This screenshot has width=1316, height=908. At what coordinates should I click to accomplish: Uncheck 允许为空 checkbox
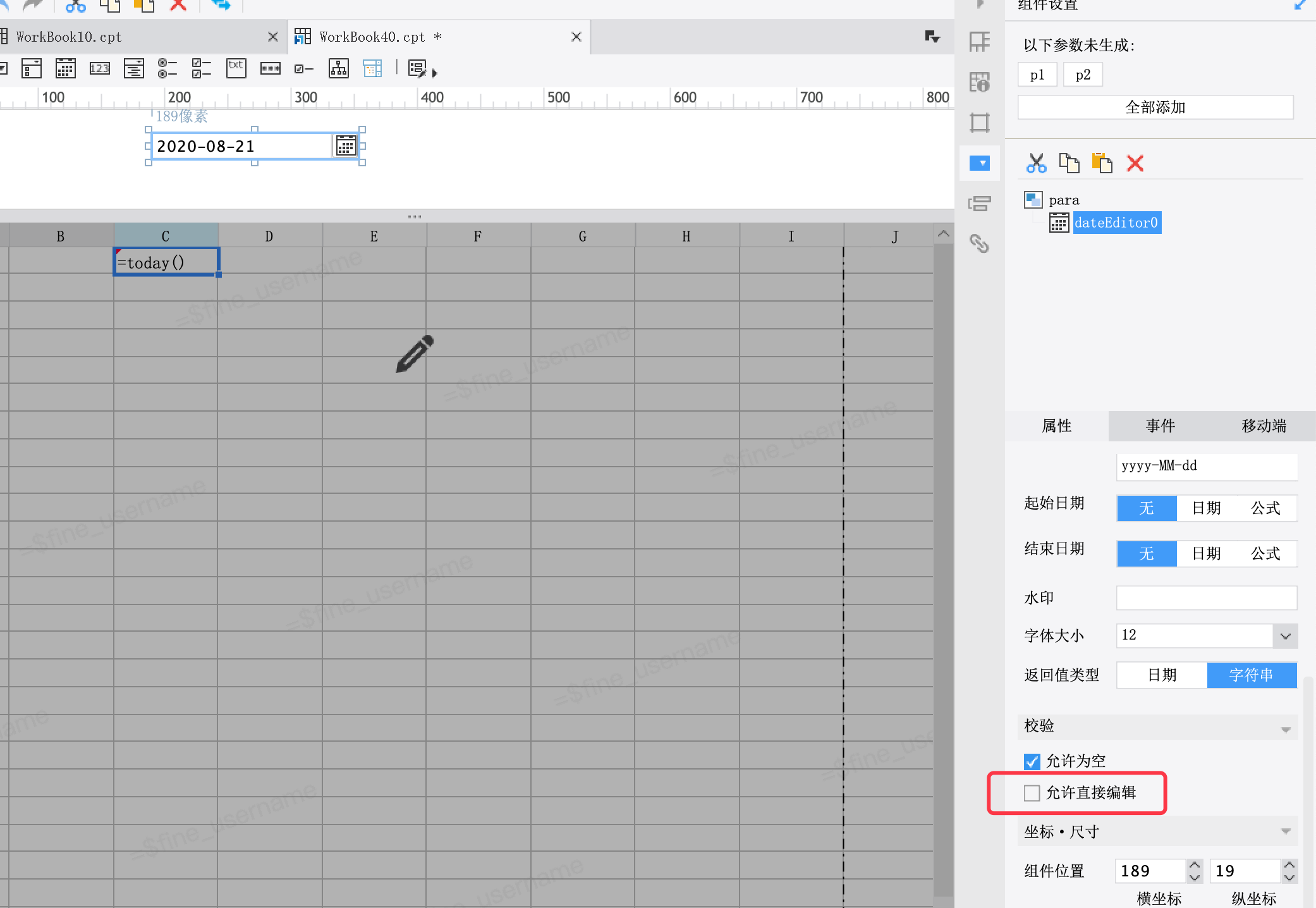pyautogui.click(x=1032, y=761)
